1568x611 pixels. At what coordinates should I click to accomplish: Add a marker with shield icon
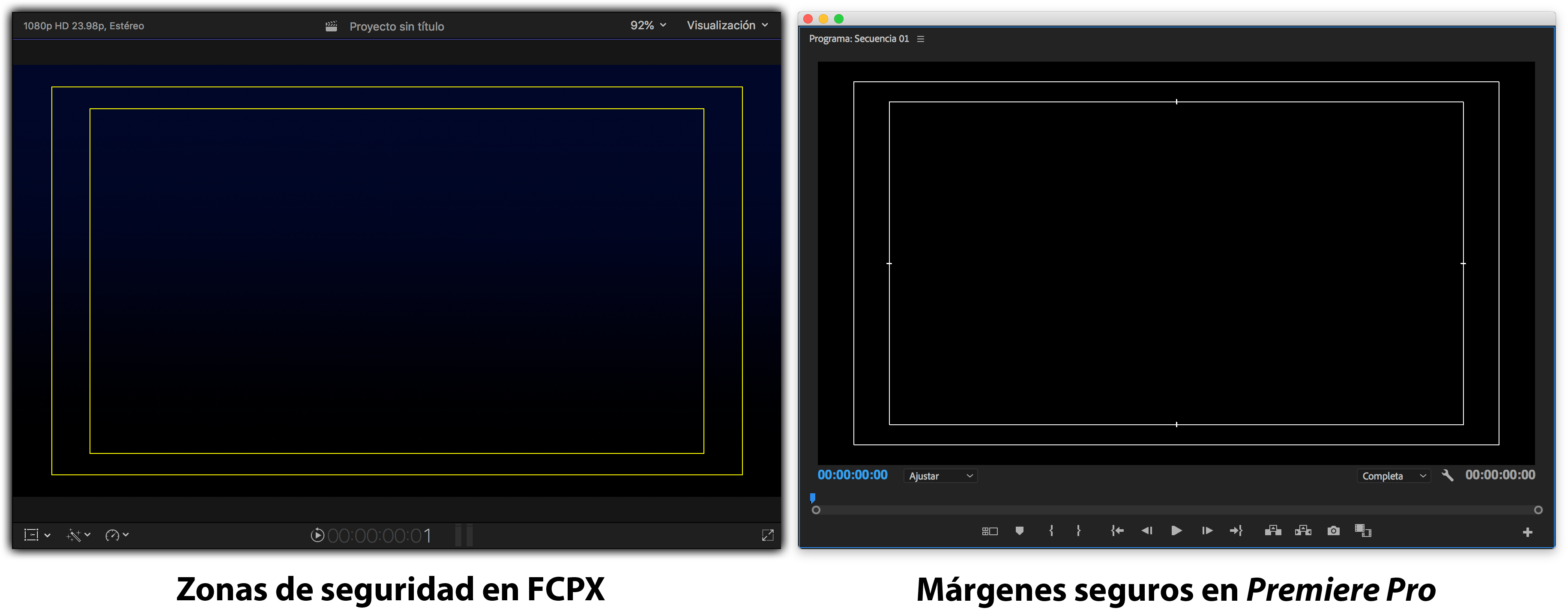[1020, 531]
